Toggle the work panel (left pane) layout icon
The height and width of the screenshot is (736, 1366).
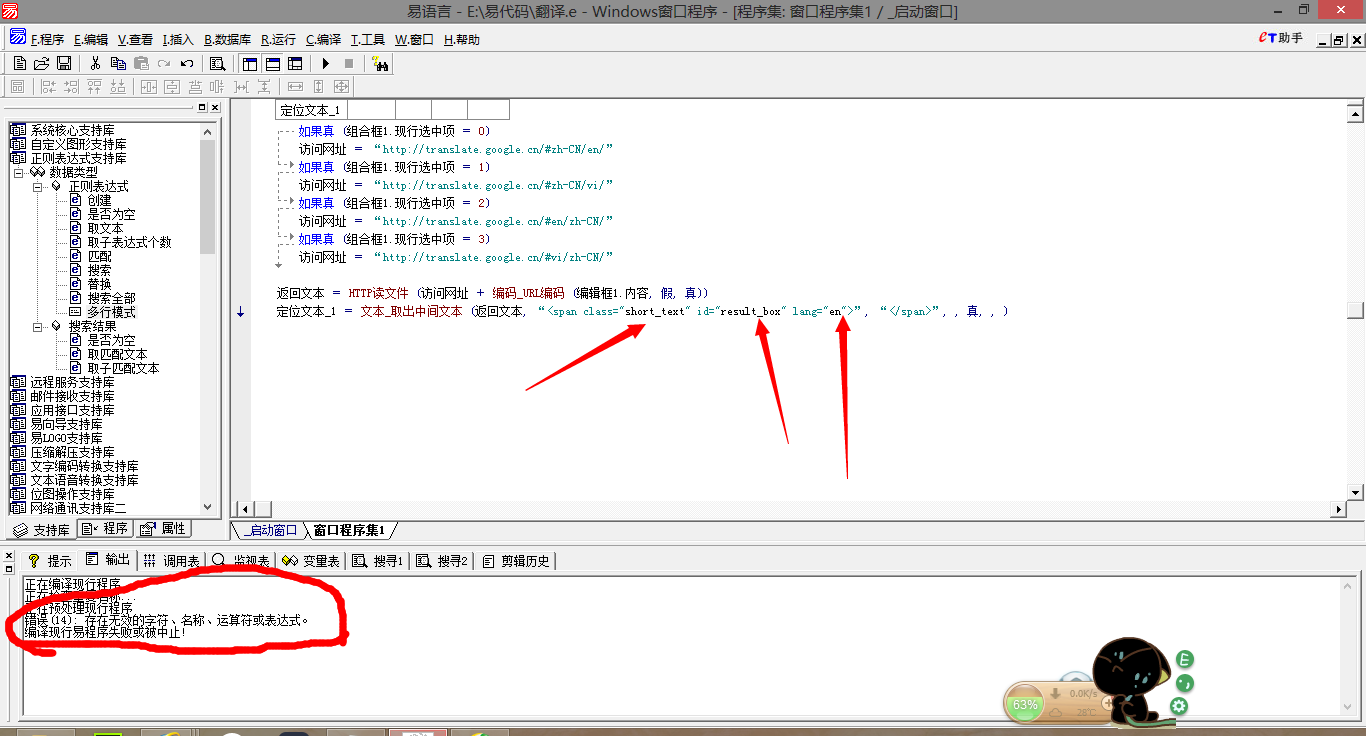[x=250, y=63]
